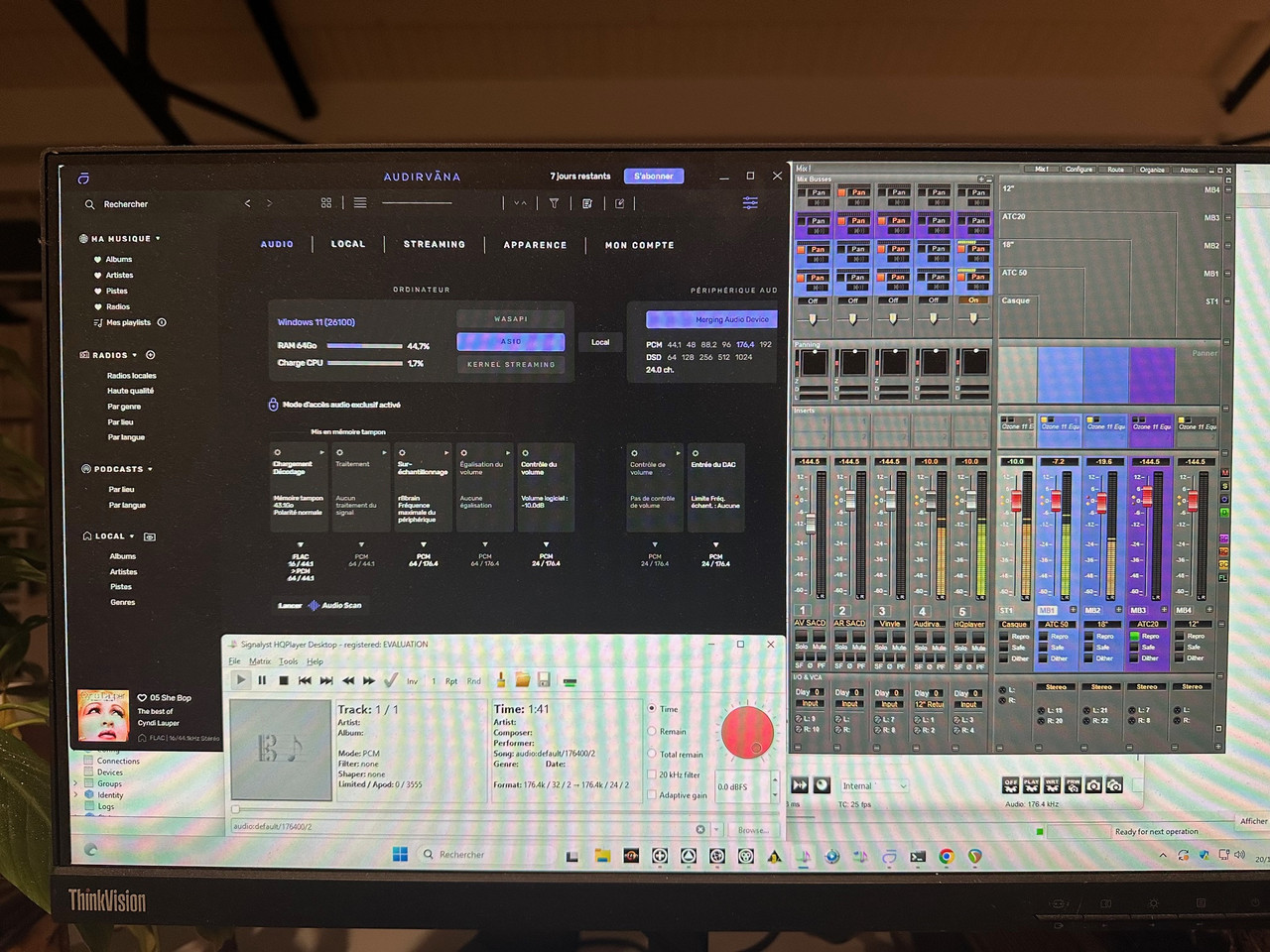The width and height of the screenshot is (1270, 952).
Task: Open File Explorer from taskbar
Action: 602,855
